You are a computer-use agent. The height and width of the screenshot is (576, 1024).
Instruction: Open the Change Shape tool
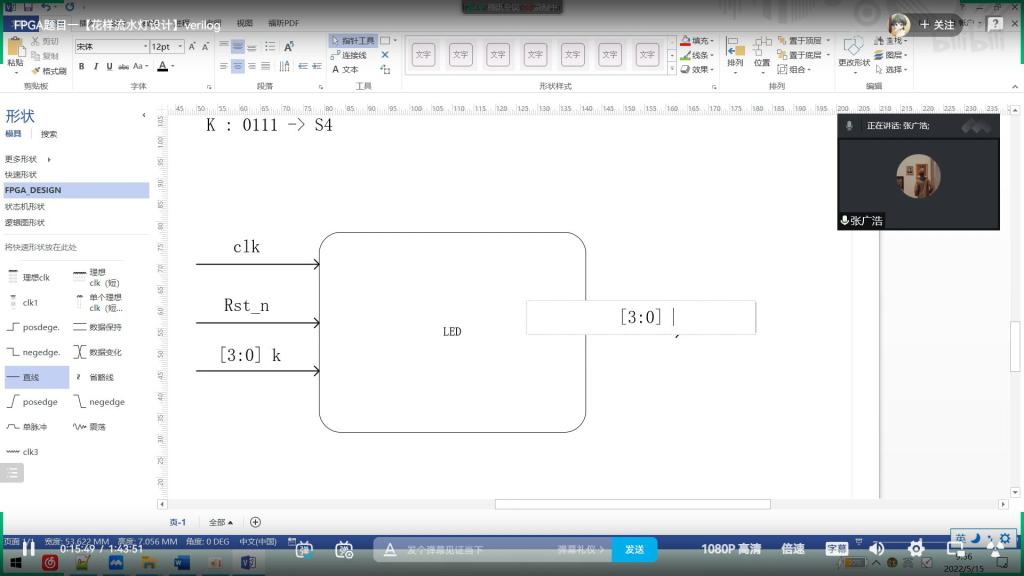coord(853,51)
